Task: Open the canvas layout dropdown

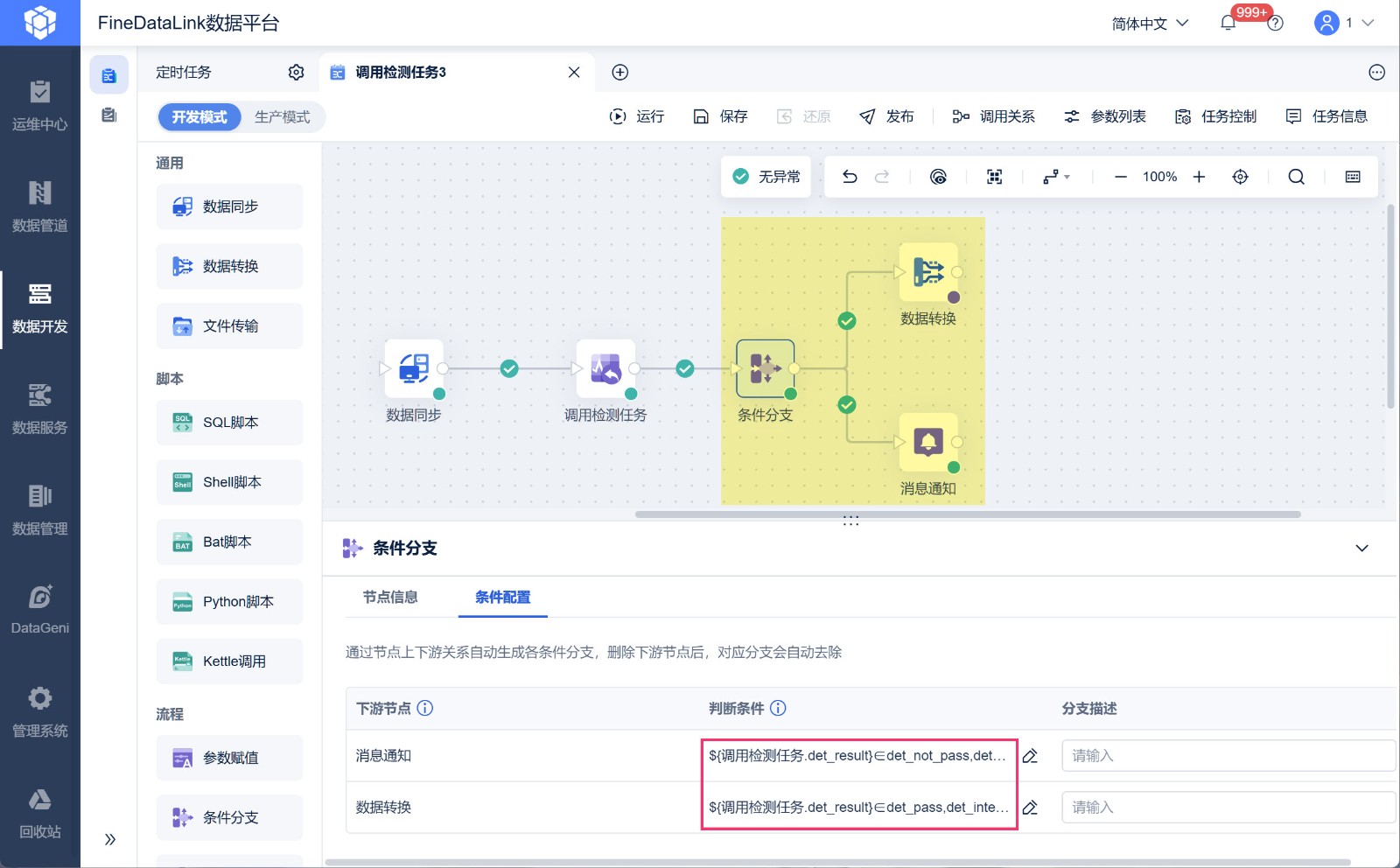Action: (1056, 177)
